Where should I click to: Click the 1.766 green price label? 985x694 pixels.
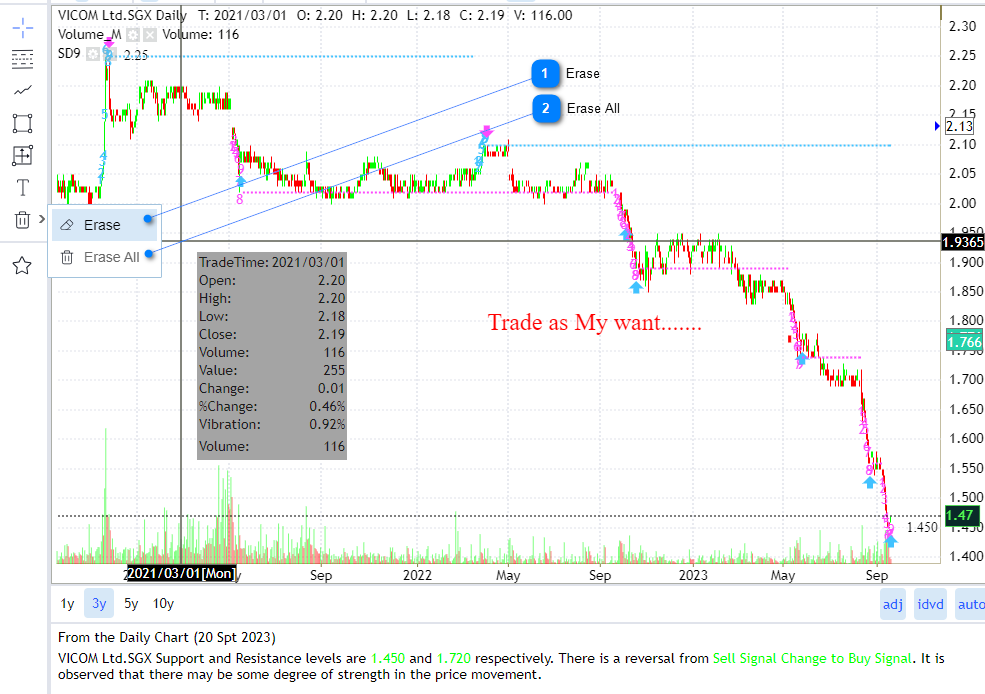[x=964, y=342]
